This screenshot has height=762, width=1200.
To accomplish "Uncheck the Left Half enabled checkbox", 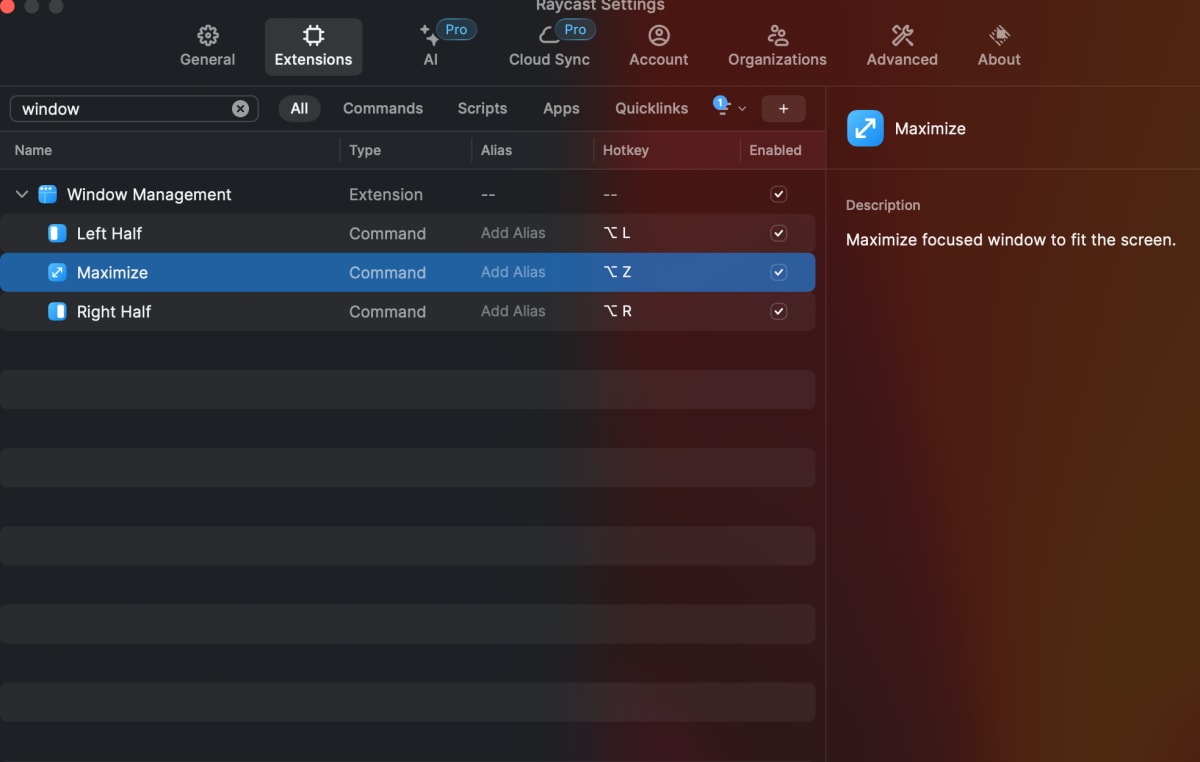I will pyautogui.click(x=779, y=233).
